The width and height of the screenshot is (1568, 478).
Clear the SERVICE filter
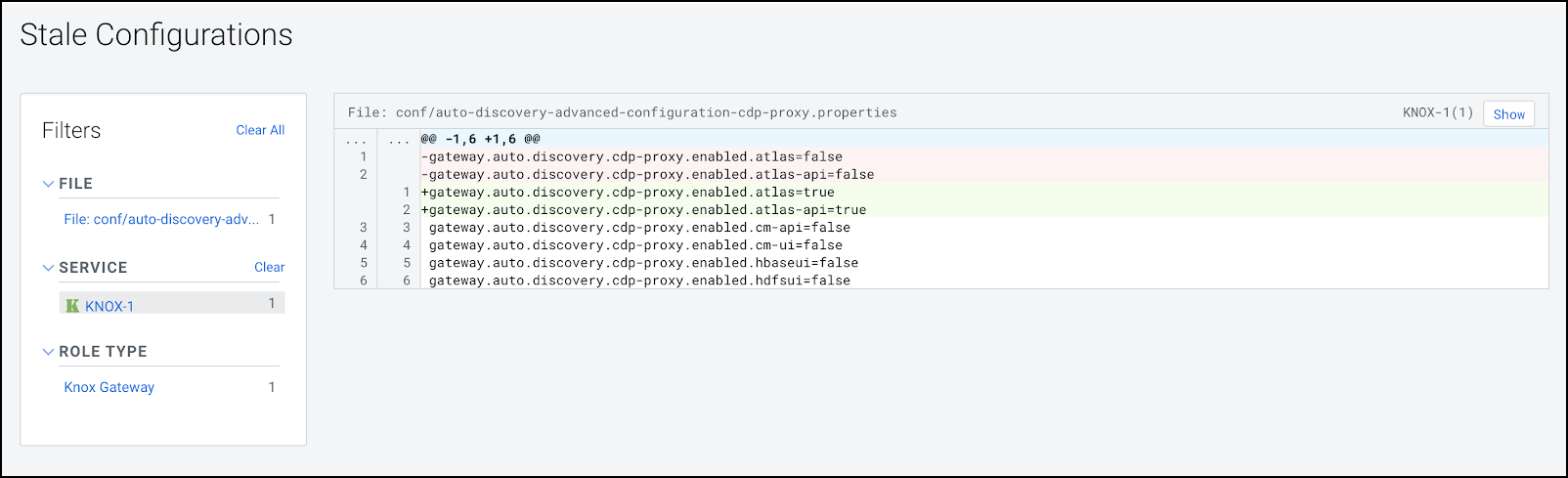[269, 267]
